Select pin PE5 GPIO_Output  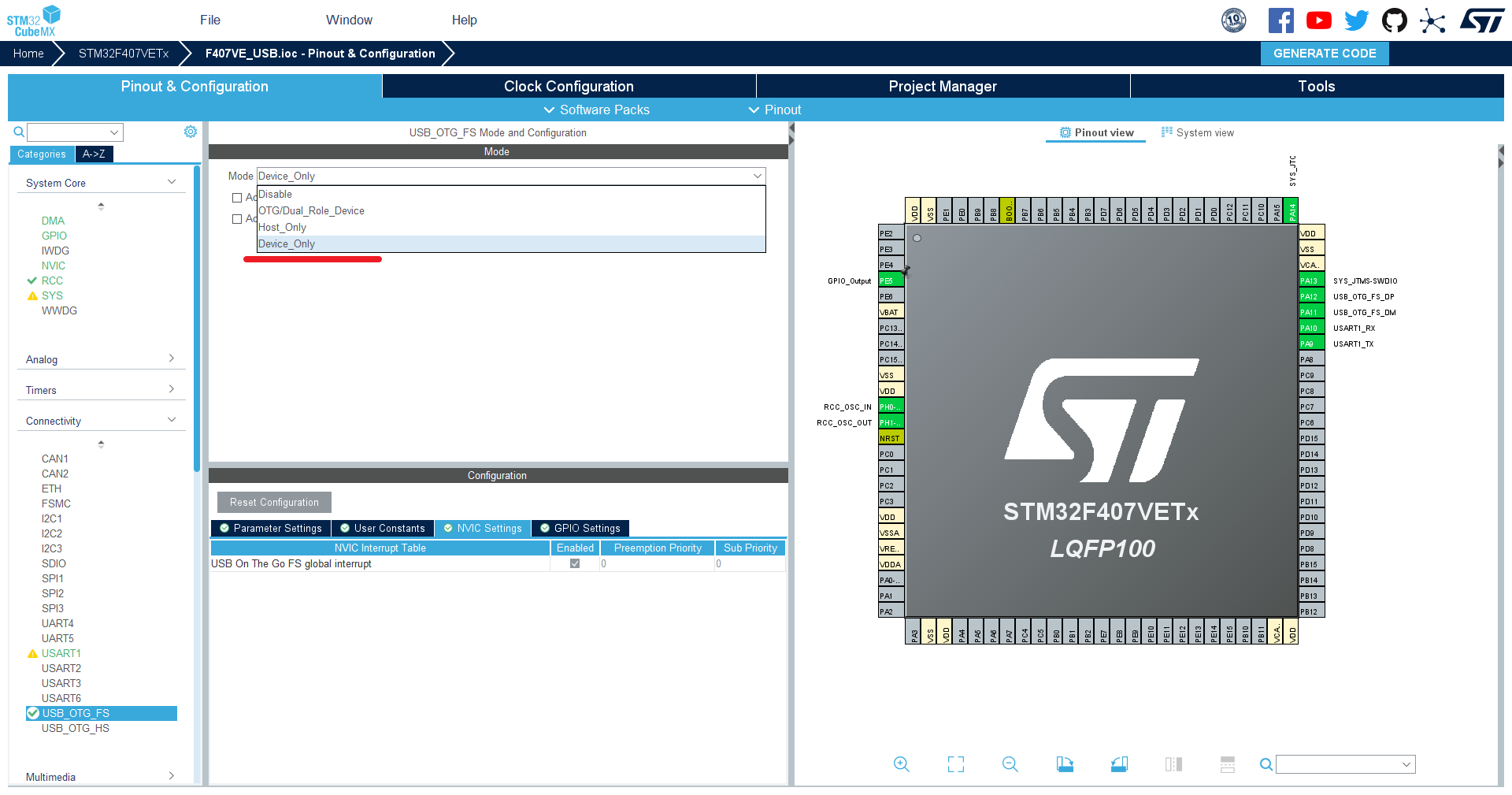(x=891, y=280)
